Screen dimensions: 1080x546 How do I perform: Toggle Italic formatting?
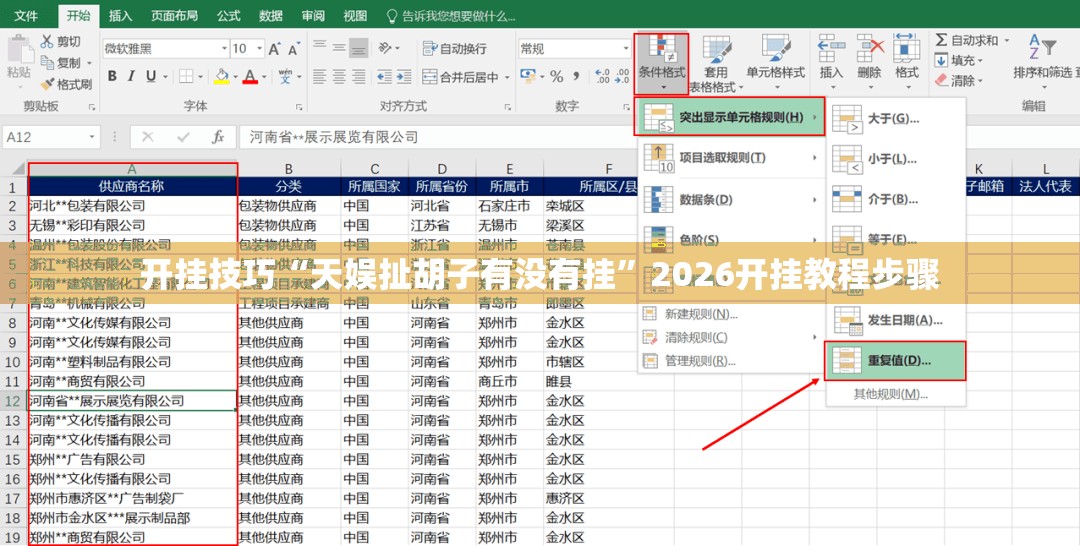point(131,76)
